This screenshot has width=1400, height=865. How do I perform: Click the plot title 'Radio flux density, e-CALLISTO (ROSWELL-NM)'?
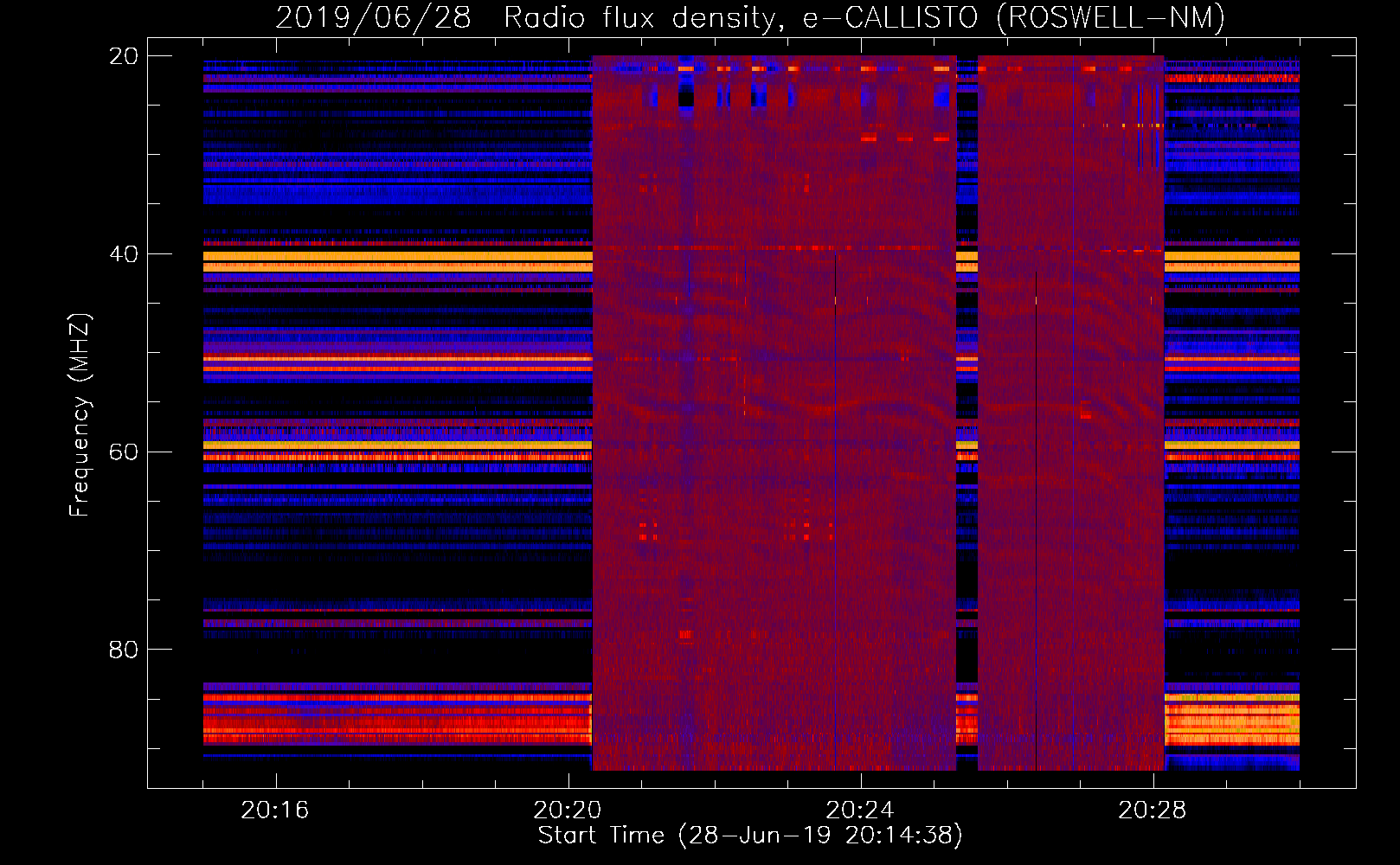pos(864,18)
